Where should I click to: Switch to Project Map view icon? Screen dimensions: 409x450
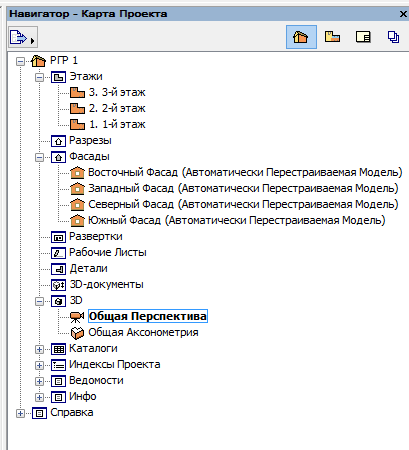301,37
